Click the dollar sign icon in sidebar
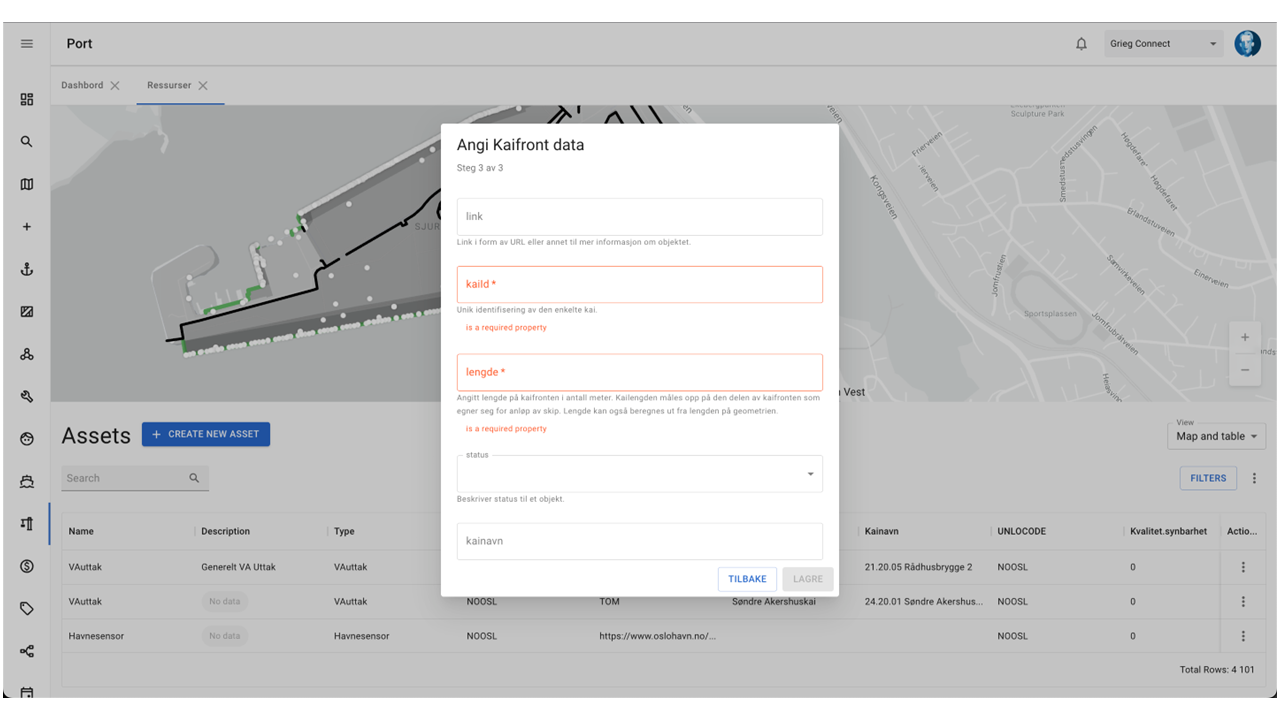The image size is (1280, 720). click(x=27, y=566)
